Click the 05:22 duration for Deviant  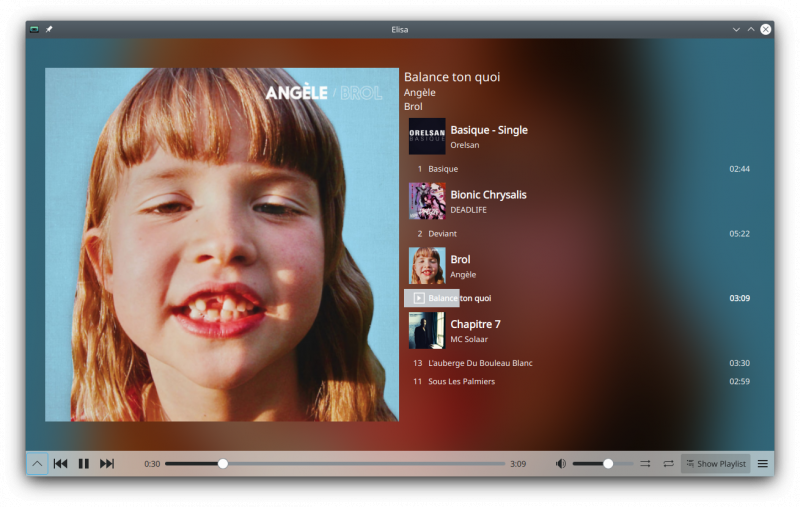(x=739, y=234)
